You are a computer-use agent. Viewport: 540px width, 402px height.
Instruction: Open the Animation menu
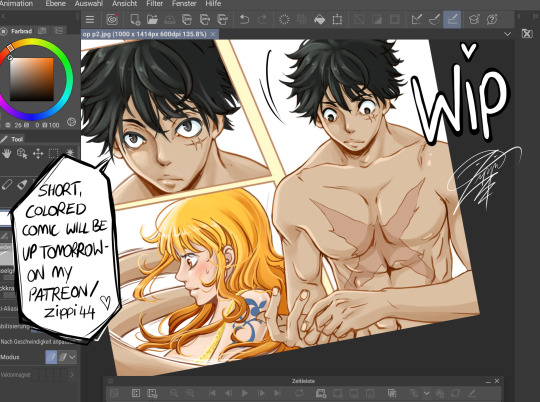pyautogui.click(x=16, y=3)
